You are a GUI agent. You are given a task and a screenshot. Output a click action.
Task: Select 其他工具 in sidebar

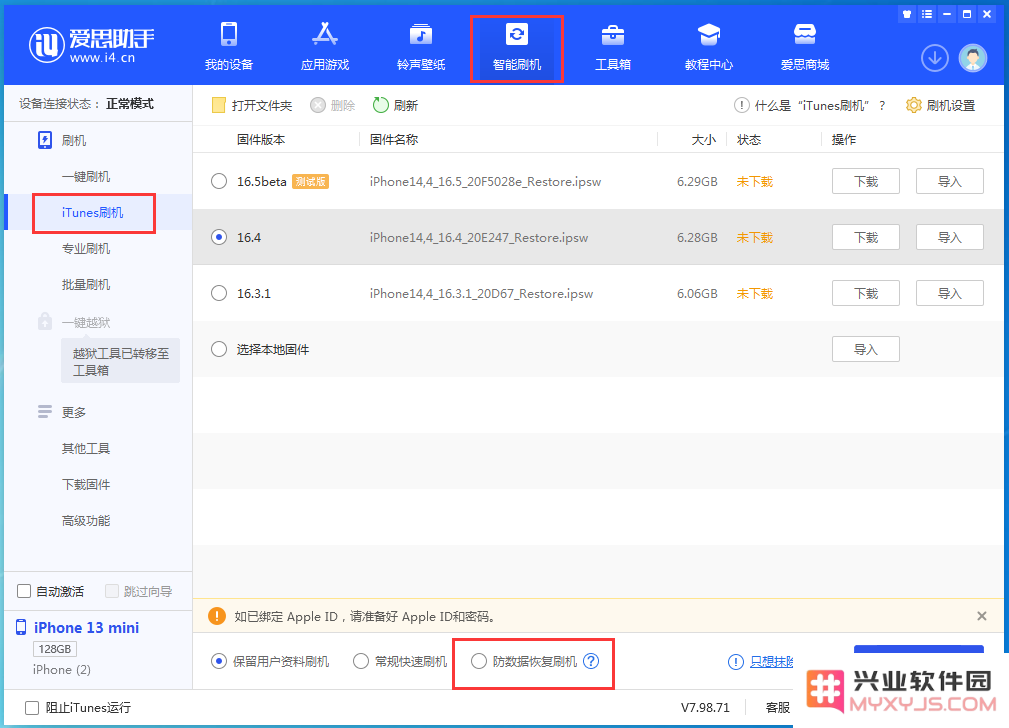[86, 448]
